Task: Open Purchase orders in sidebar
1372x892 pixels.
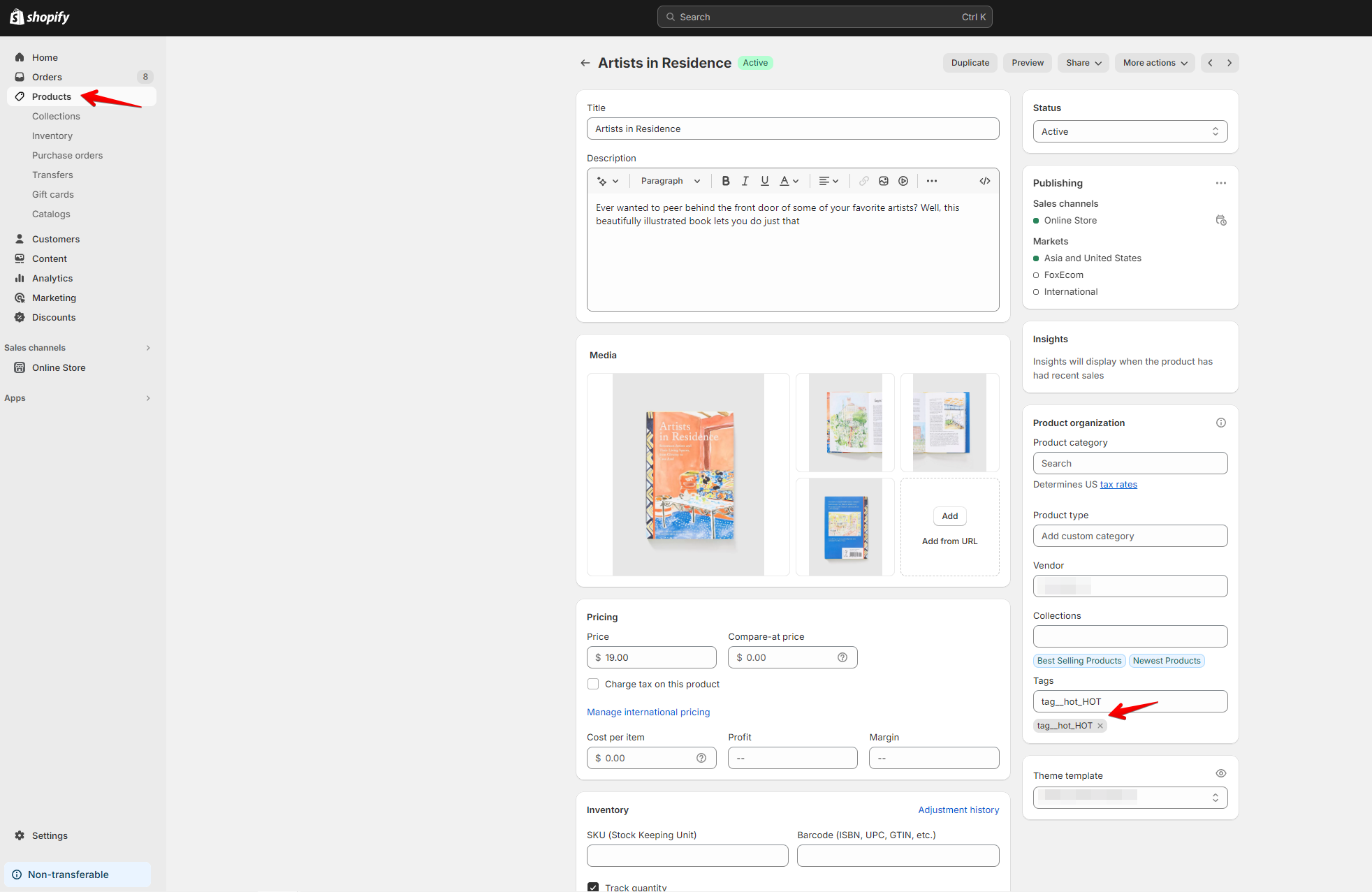Action: (x=67, y=155)
